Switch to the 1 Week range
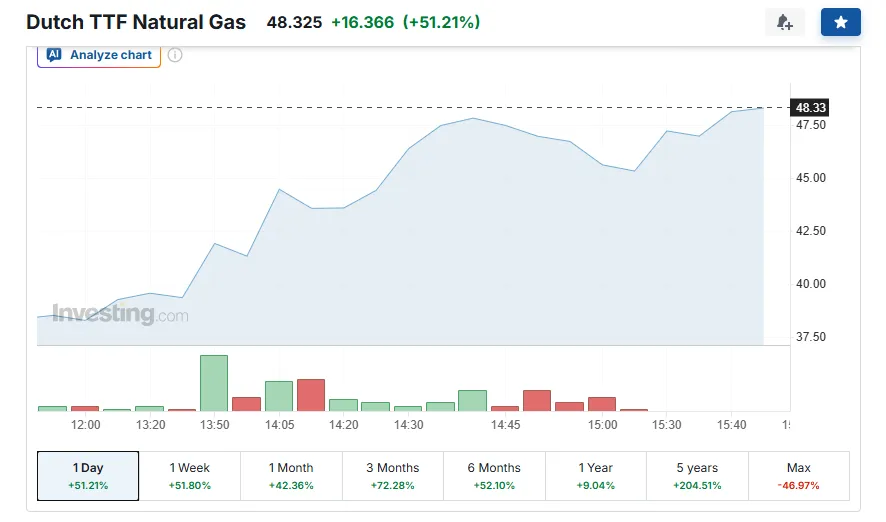This screenshot has height=522, width=886. (x=189, y=476)
